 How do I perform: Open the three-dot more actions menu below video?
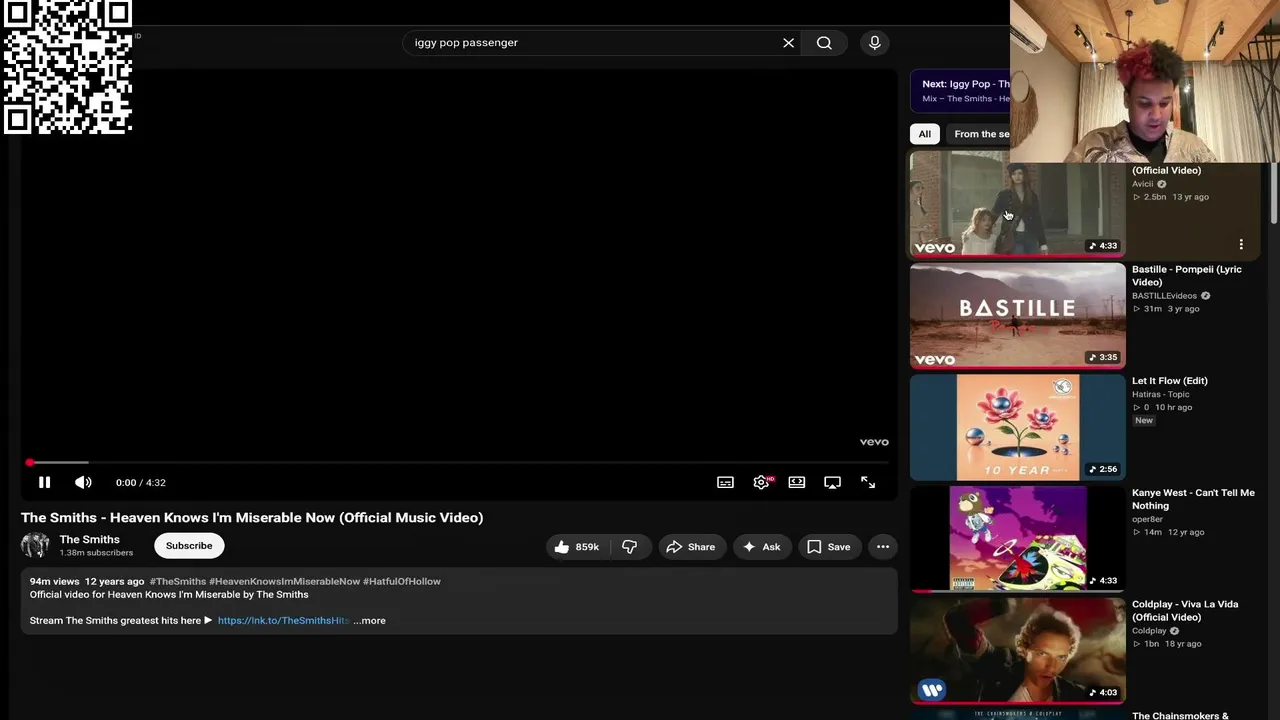click(x=883, y=547)
